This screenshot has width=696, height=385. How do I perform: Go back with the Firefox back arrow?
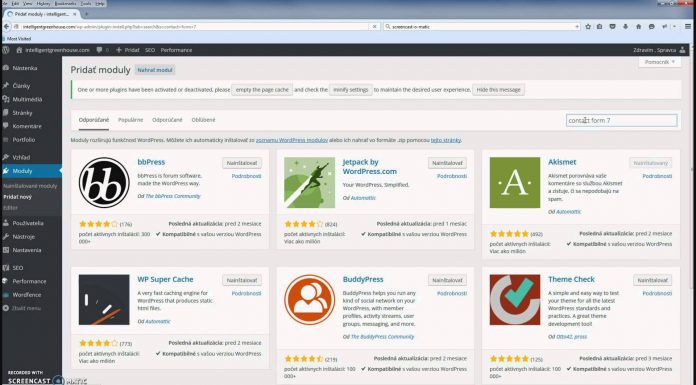pos(6,27)
